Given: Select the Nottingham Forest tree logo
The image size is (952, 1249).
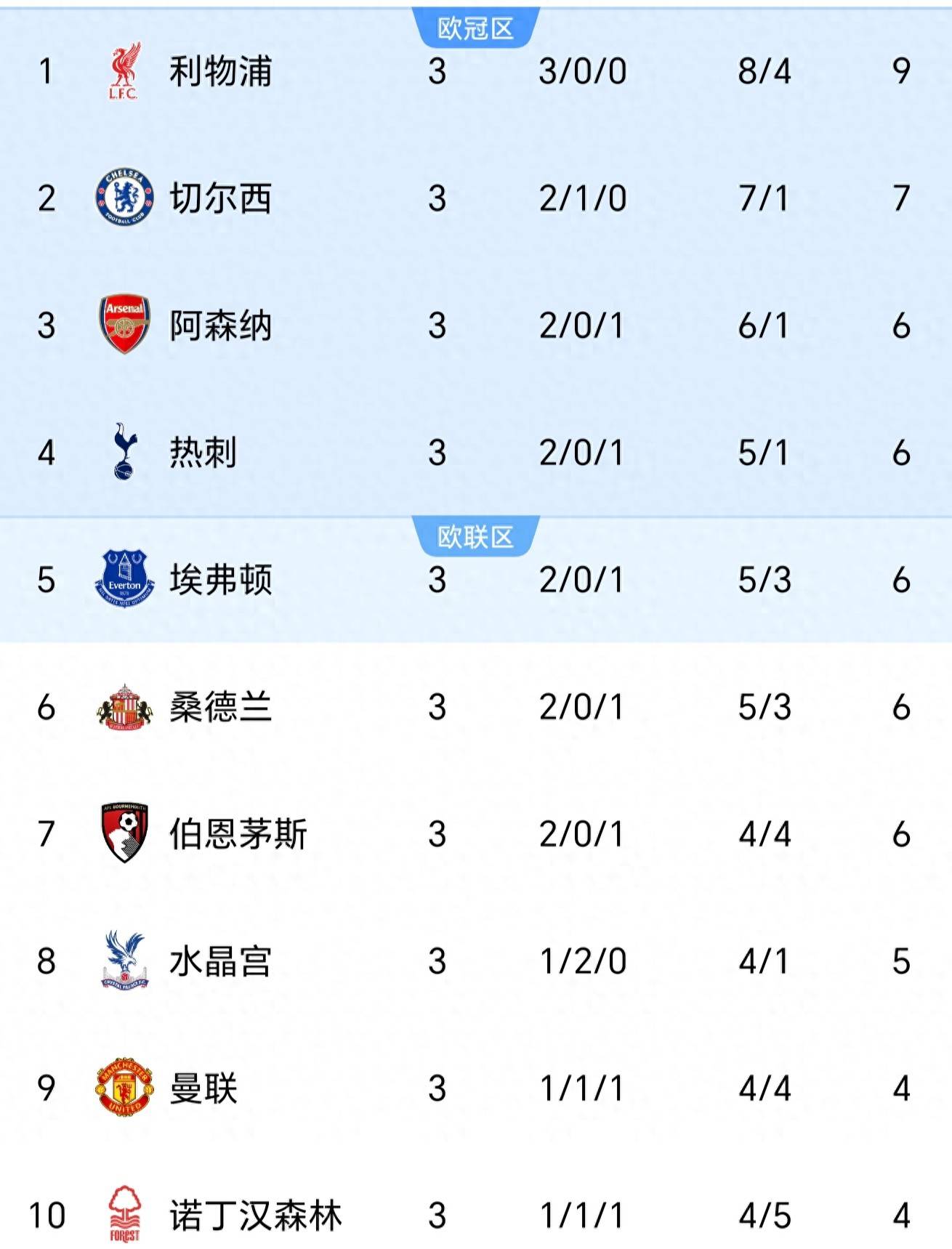Looking at the screenshot, I should tap(124, 1214).
